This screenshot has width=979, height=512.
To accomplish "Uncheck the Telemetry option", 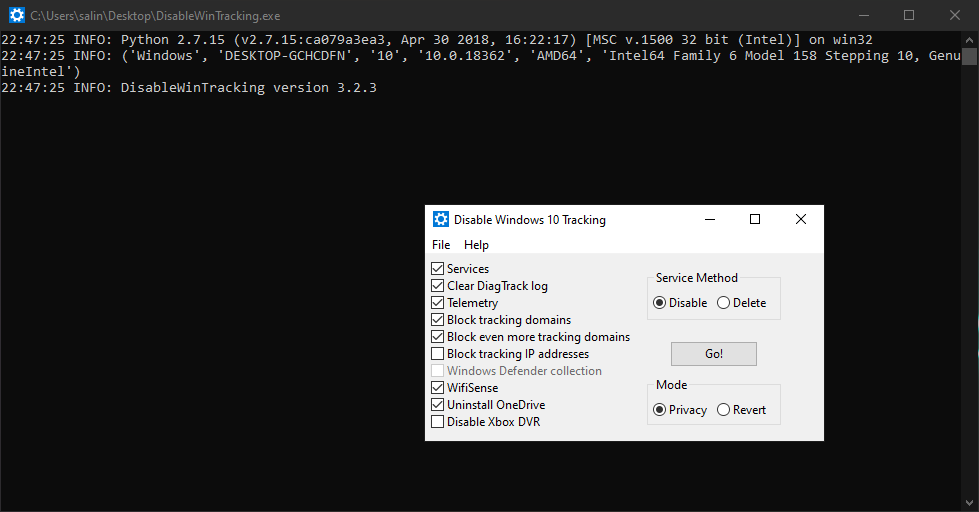I will [438, 303].
